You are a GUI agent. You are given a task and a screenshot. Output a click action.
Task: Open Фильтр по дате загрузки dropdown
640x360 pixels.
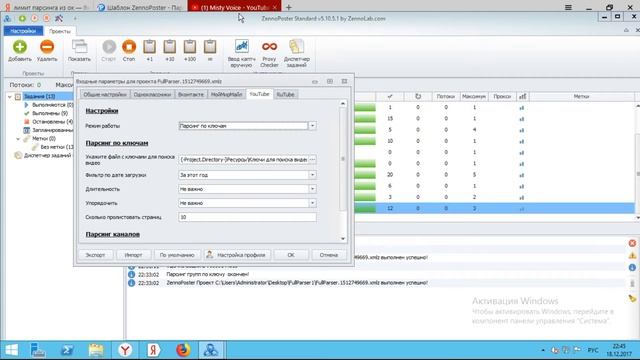(312, 175)
